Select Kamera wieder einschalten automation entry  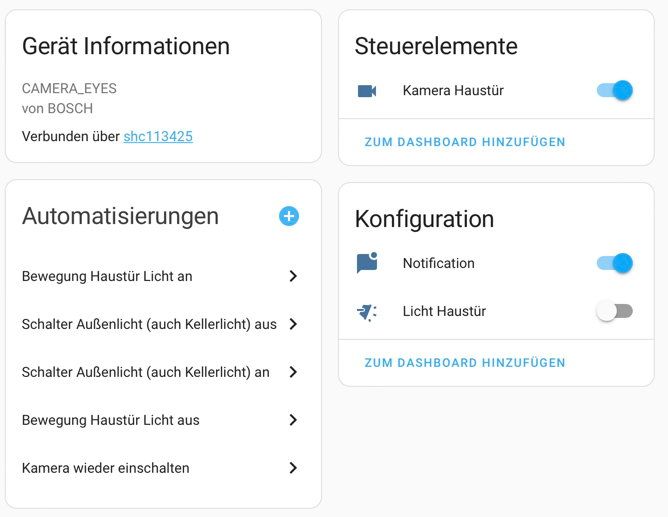[105, 468]
